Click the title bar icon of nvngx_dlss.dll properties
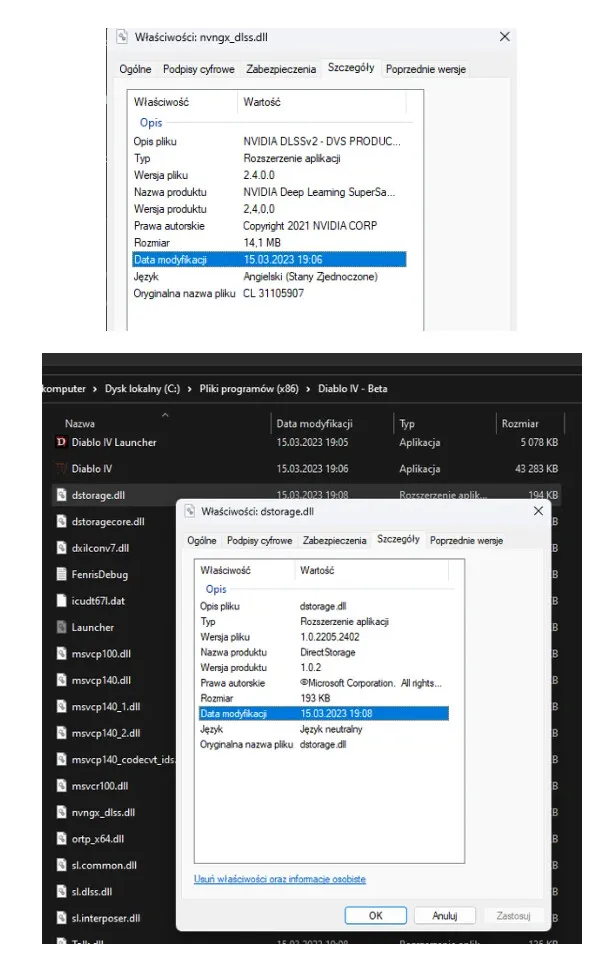The height and width of the screenshot is (964, 594). (x=122, y=37)
